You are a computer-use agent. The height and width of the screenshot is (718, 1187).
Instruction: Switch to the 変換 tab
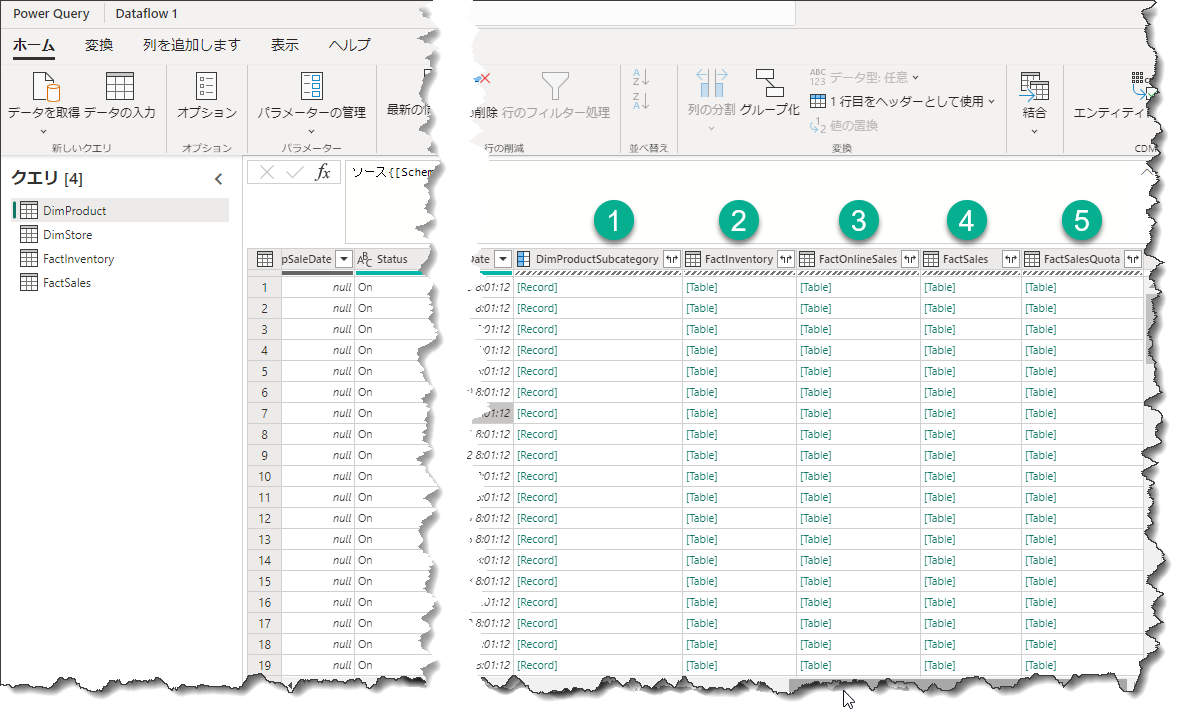[x=99, y=45]
